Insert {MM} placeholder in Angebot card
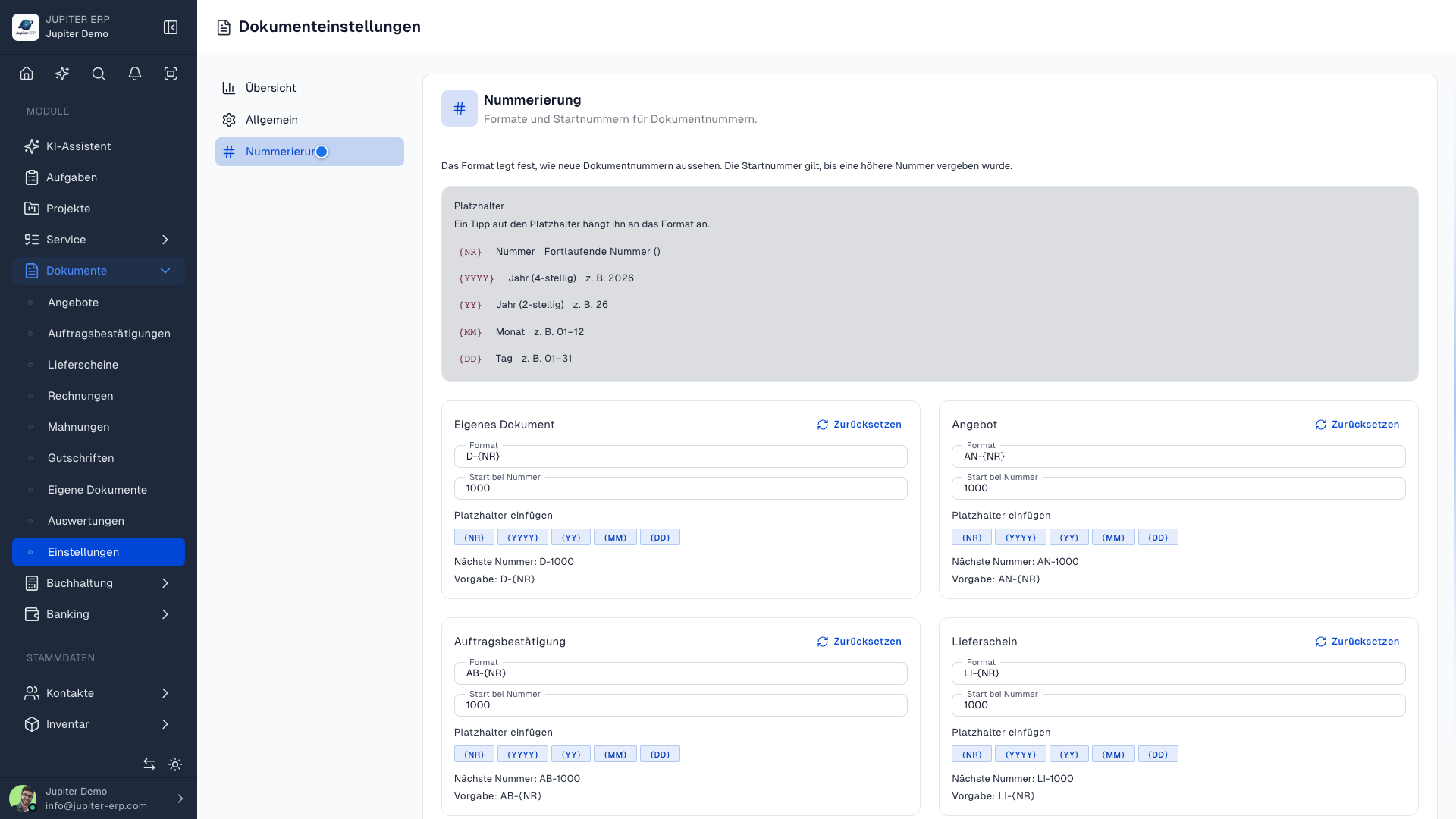Screen dimensions: 1456x819 click(1113, 538)
